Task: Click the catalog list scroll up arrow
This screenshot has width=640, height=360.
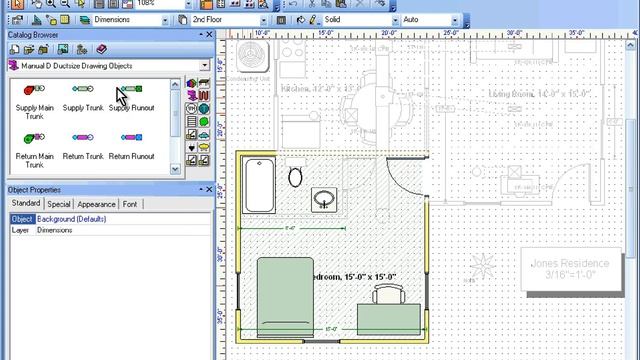Action: click(x=175, y=84)
